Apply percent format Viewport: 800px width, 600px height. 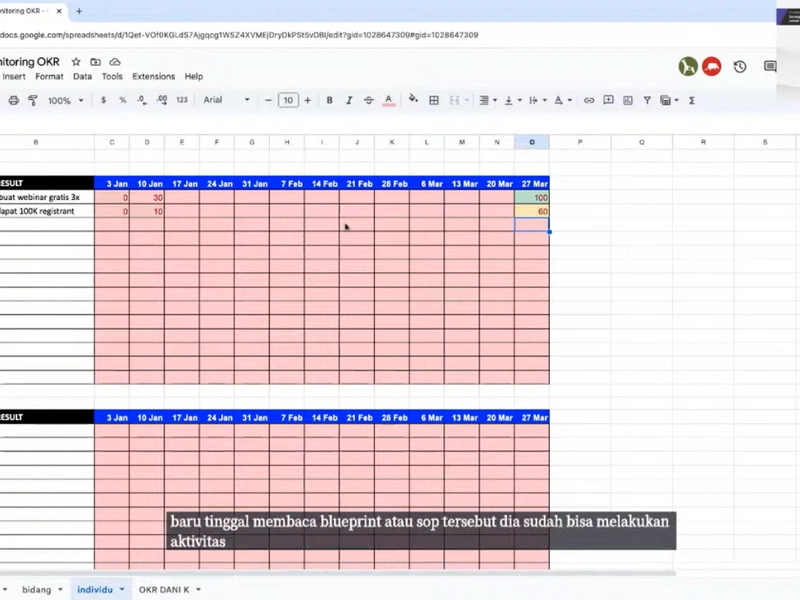tap(122, 100)
